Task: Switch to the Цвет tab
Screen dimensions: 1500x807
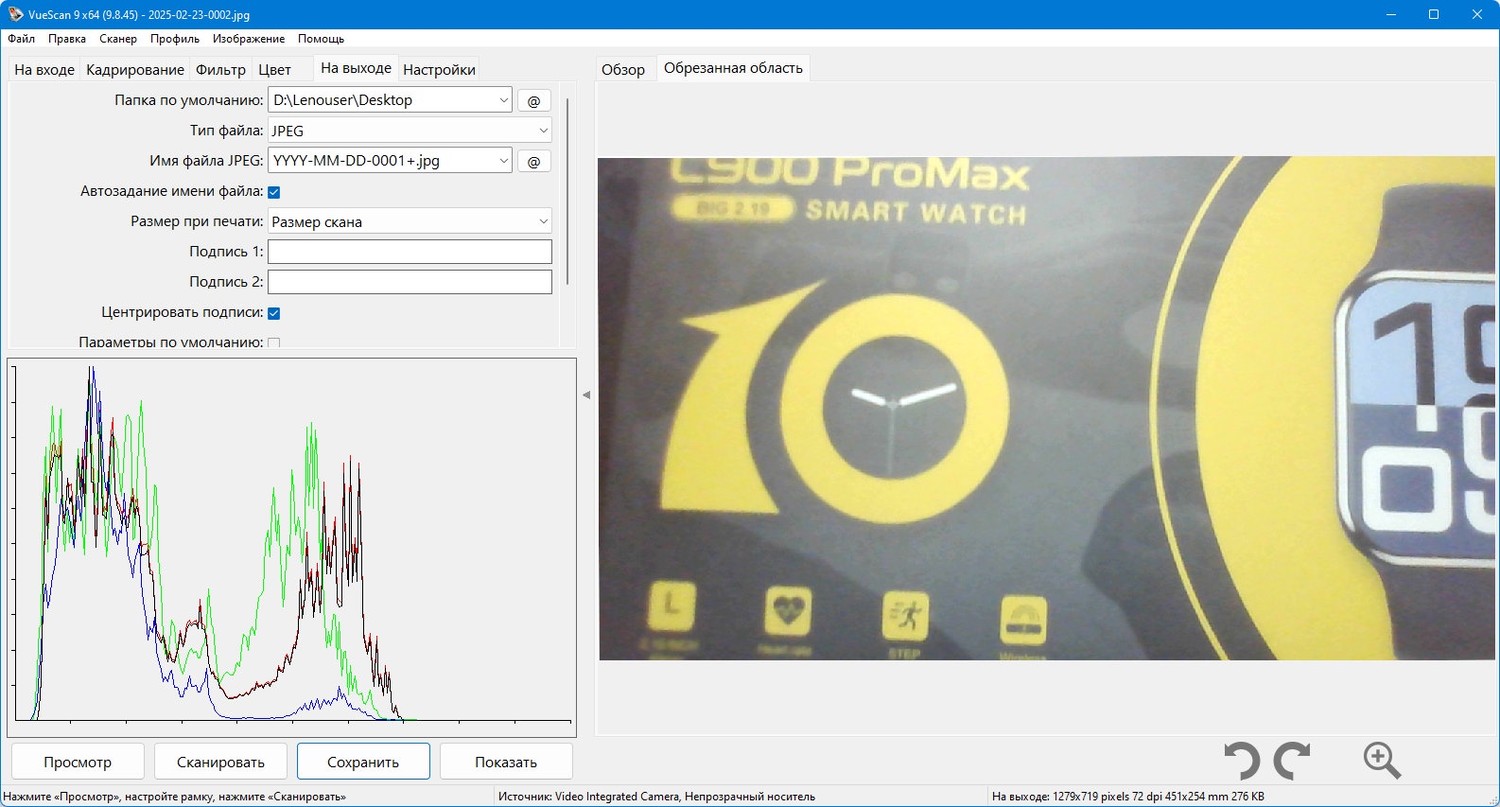Action: (274, 70)
